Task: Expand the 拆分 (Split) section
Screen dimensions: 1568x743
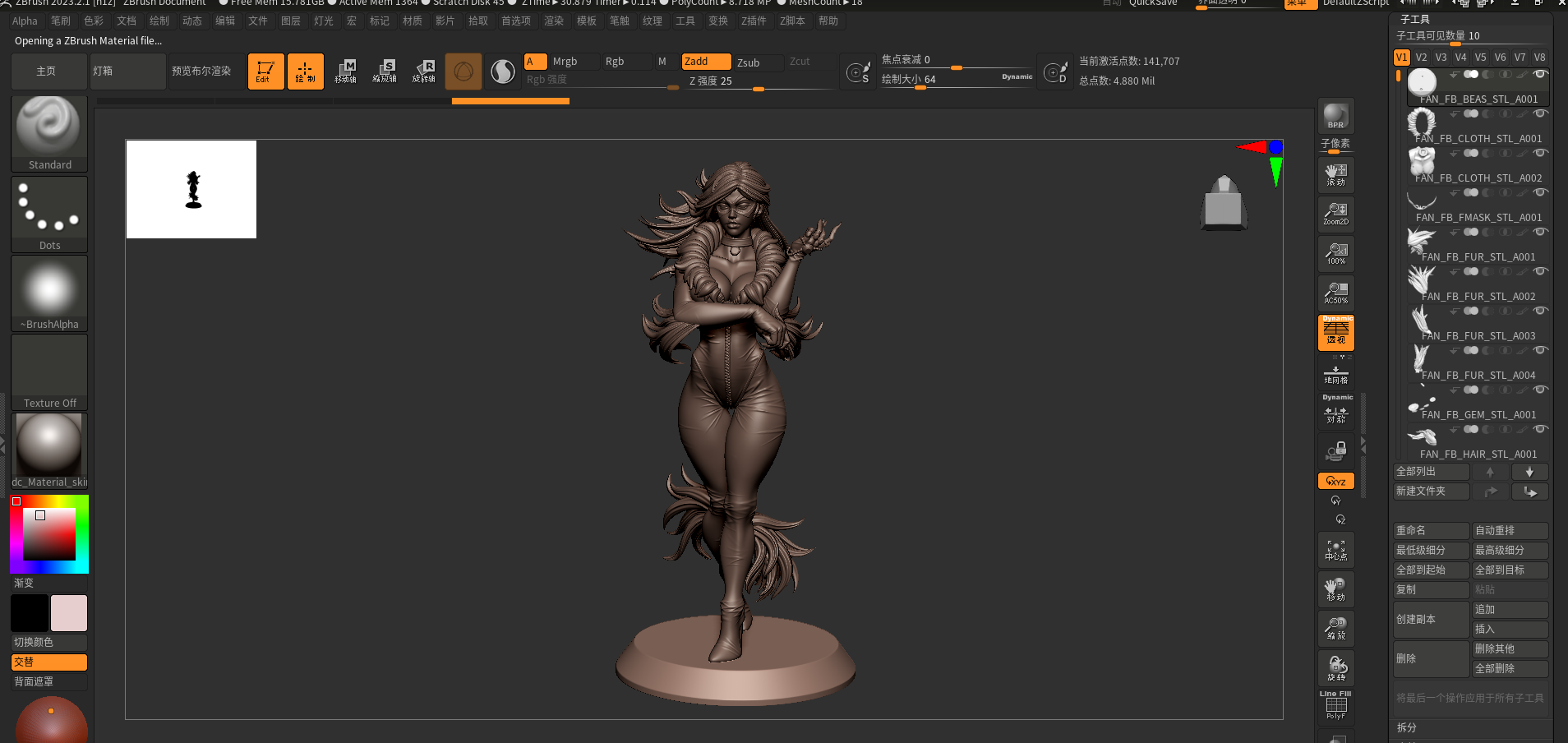Action: (x=1406, y=727)
